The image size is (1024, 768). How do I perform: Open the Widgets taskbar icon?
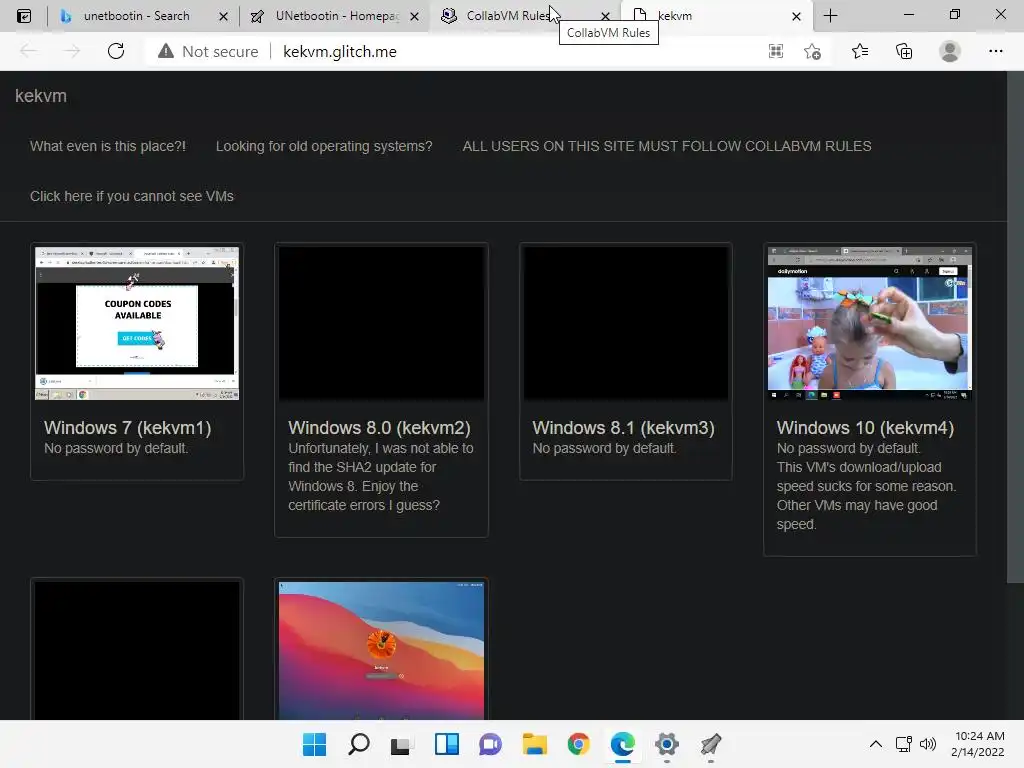pos(447,744)
